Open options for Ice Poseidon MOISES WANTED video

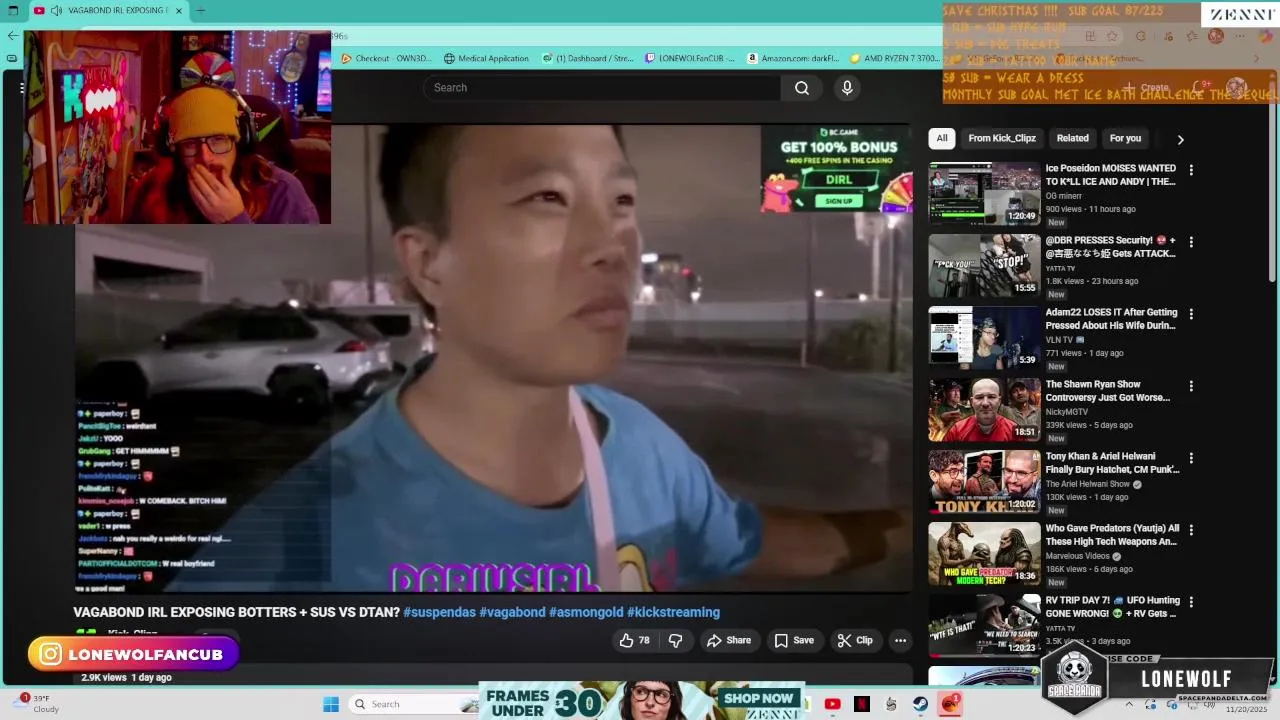1191,170
